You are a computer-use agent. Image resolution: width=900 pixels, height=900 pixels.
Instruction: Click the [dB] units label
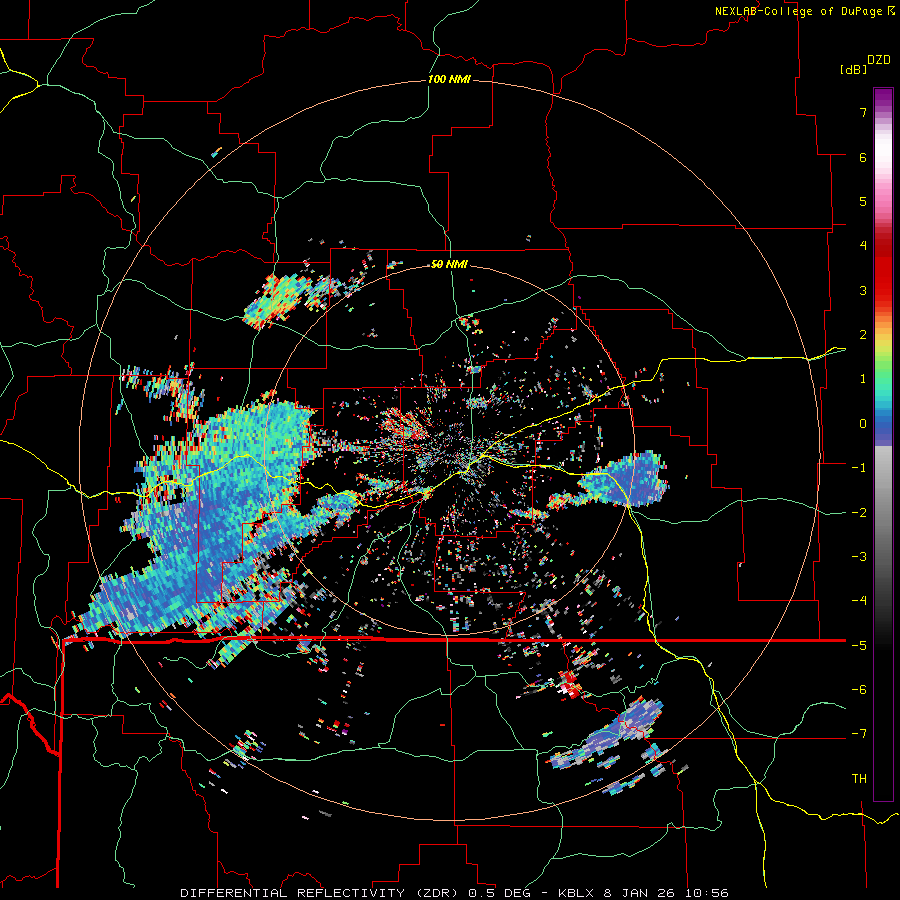tap(853, 69)
